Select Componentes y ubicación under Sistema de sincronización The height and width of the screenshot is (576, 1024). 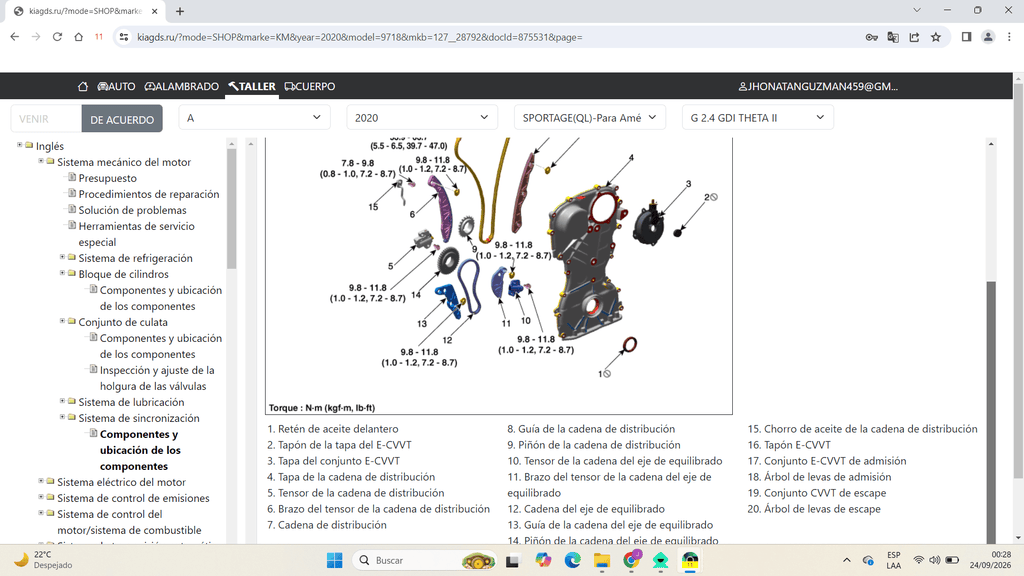coord(140,450)
